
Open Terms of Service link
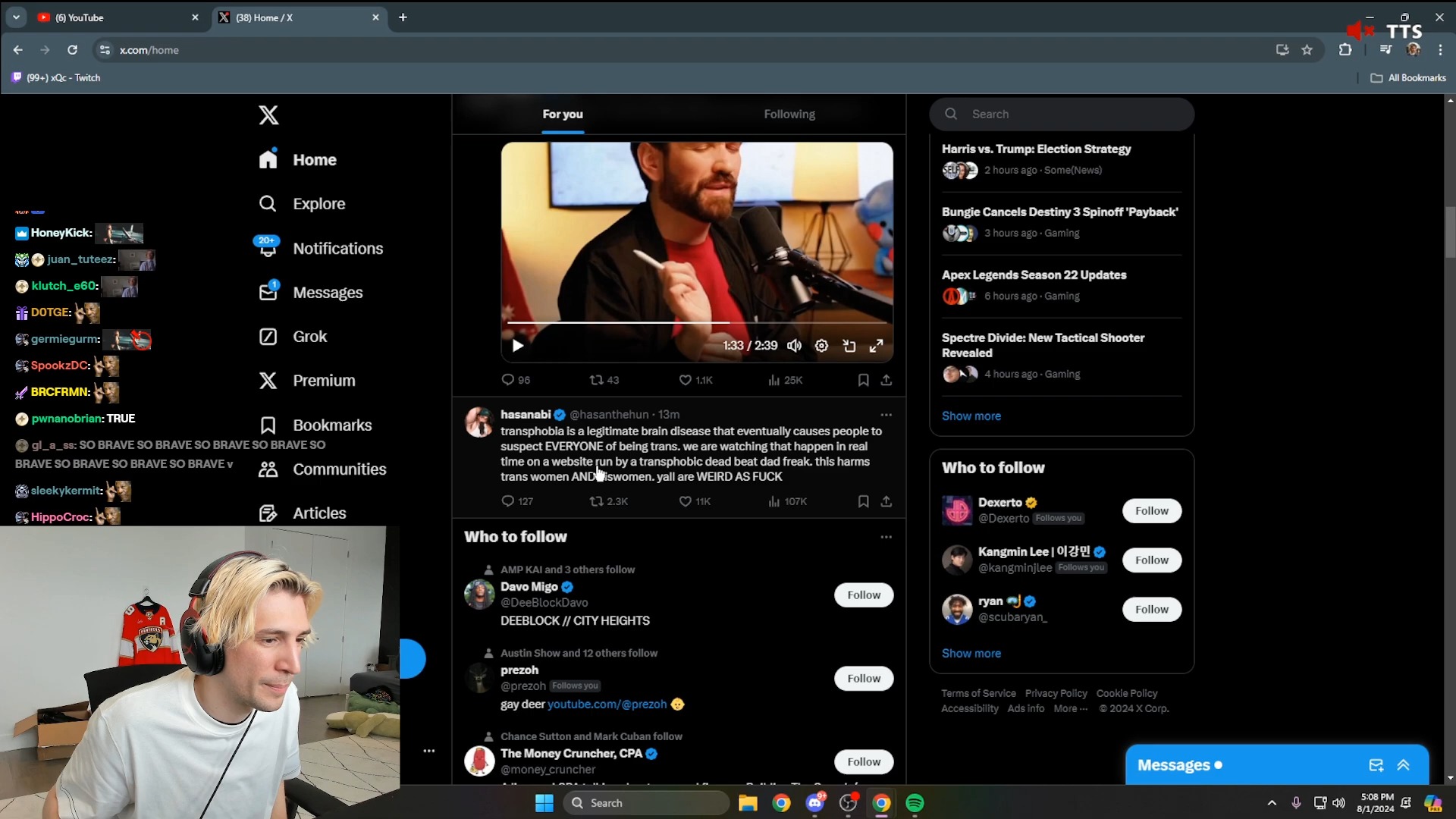click(978, 694)
